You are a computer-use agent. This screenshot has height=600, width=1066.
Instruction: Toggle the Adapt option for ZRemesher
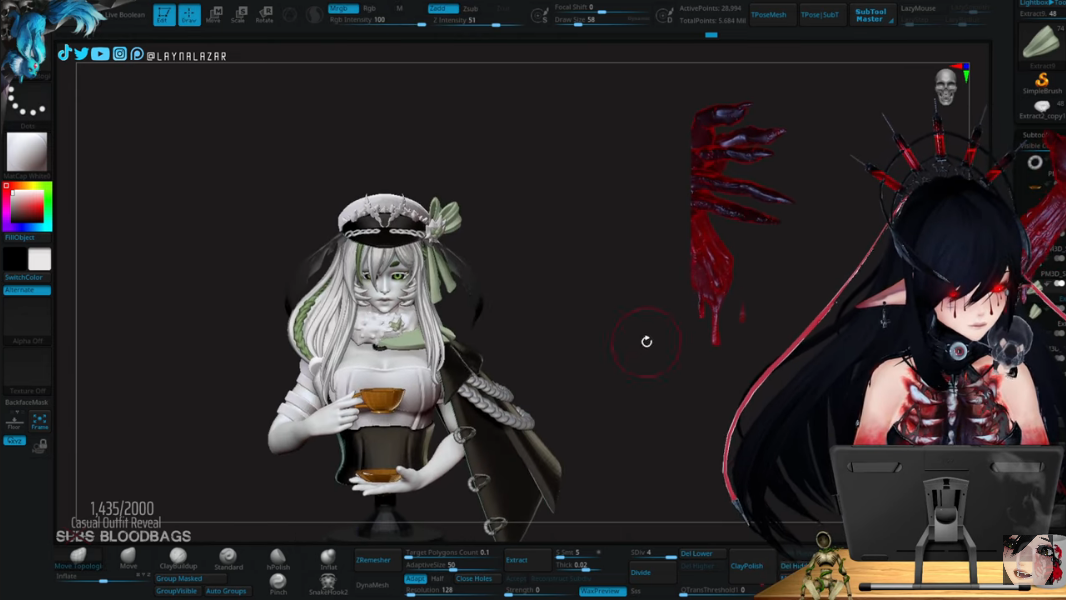click(415, 578)
